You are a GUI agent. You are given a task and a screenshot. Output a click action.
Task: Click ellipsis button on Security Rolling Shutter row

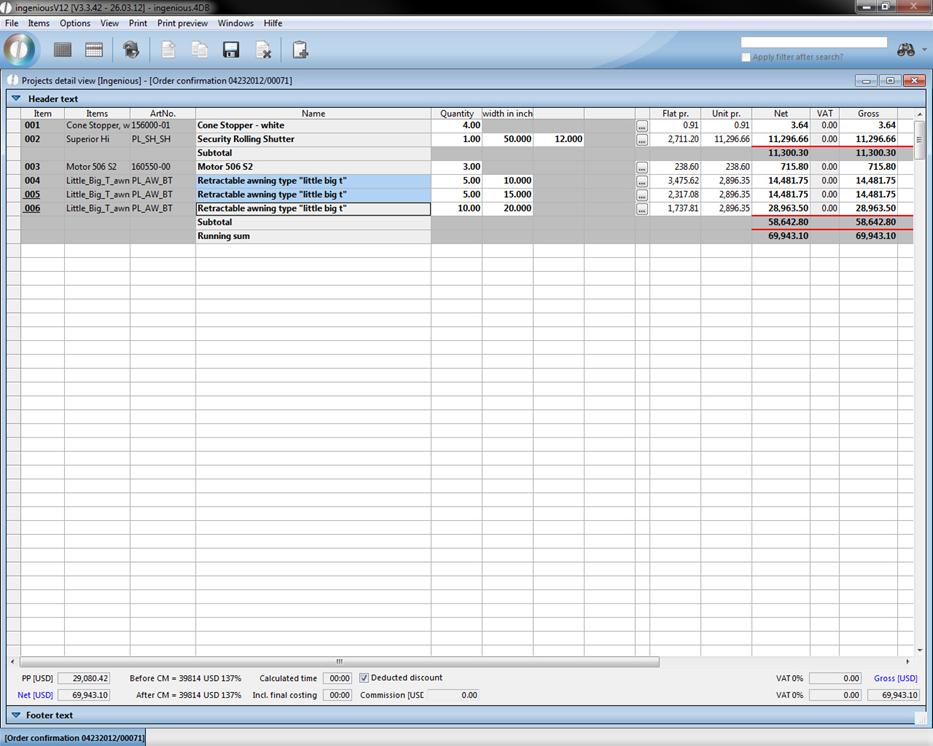click(642, 140)
